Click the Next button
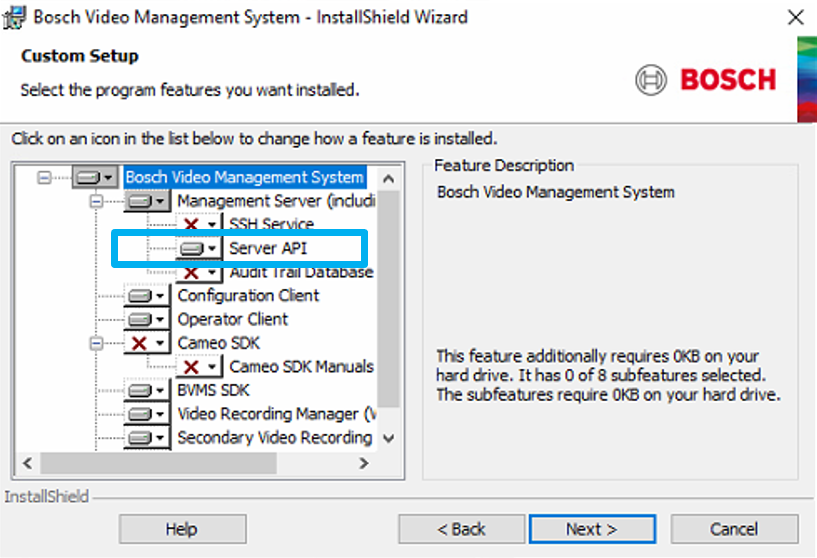Screen dimensions: 817x558 pos(592,529)
